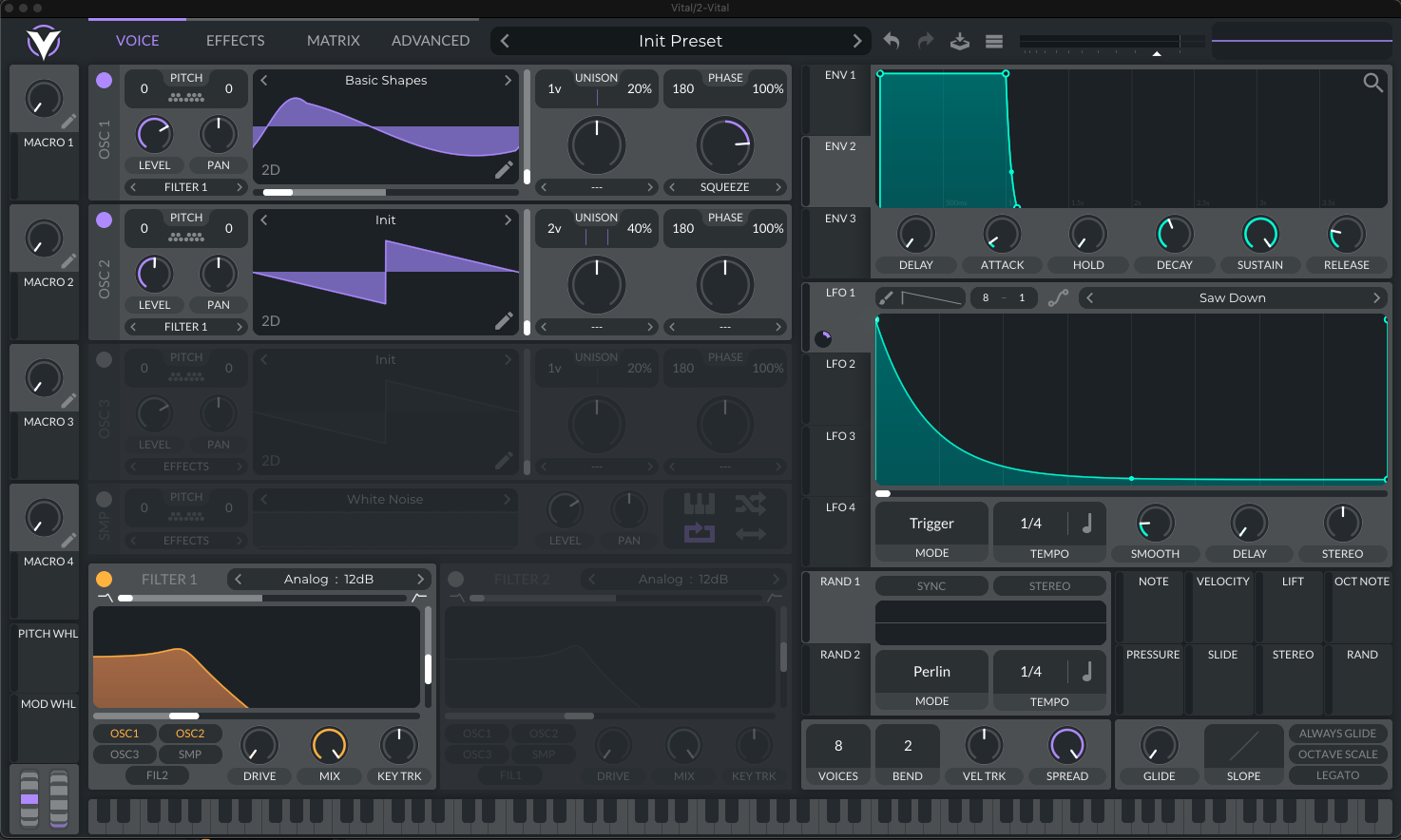The image size is (1401, 840).
Task: Click the Filter 1 cutoff slider below graph
Action: pyautogui.click(x=257, y=716)
